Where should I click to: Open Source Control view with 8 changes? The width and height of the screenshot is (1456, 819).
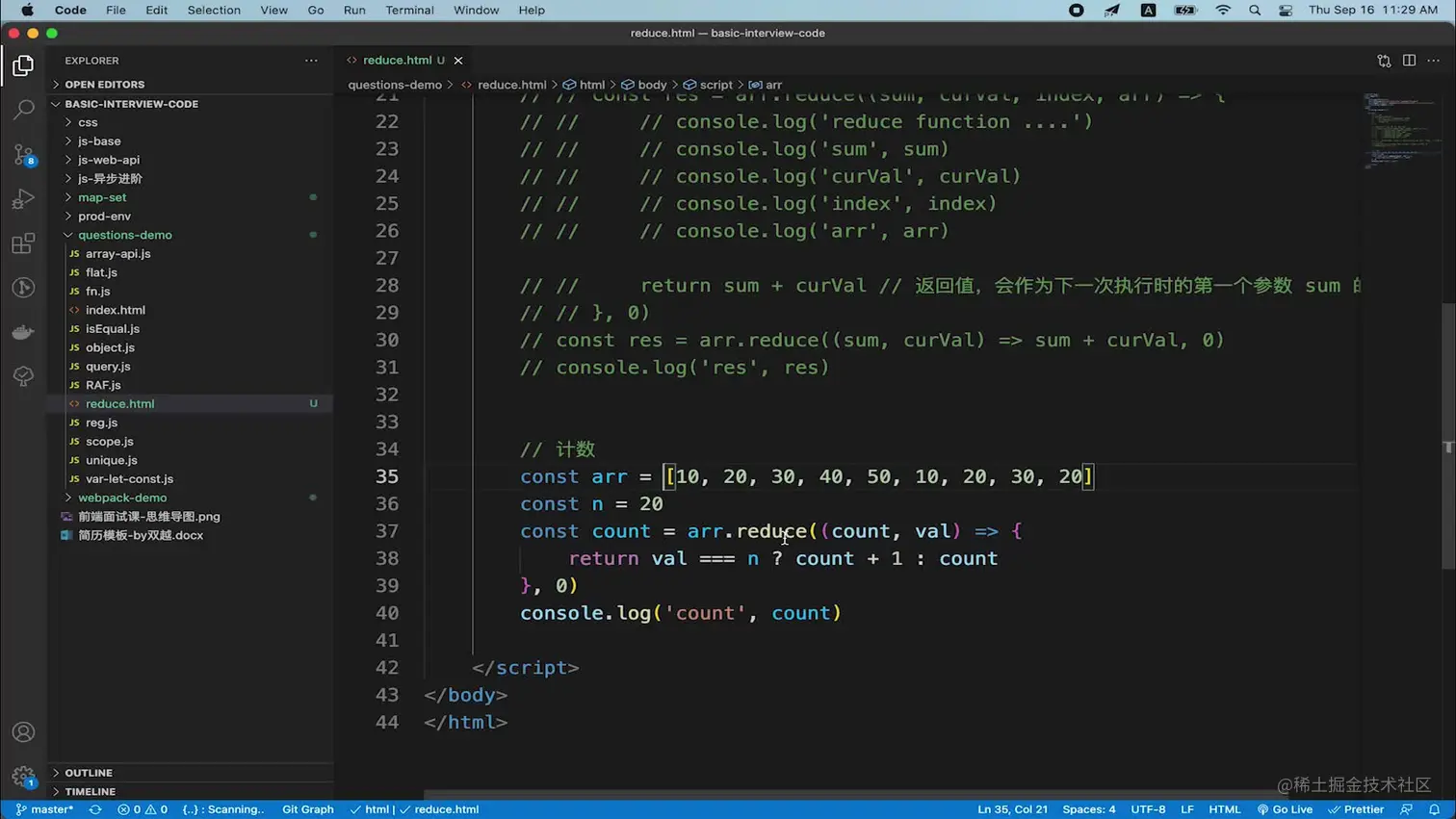[x=23, y=154]
